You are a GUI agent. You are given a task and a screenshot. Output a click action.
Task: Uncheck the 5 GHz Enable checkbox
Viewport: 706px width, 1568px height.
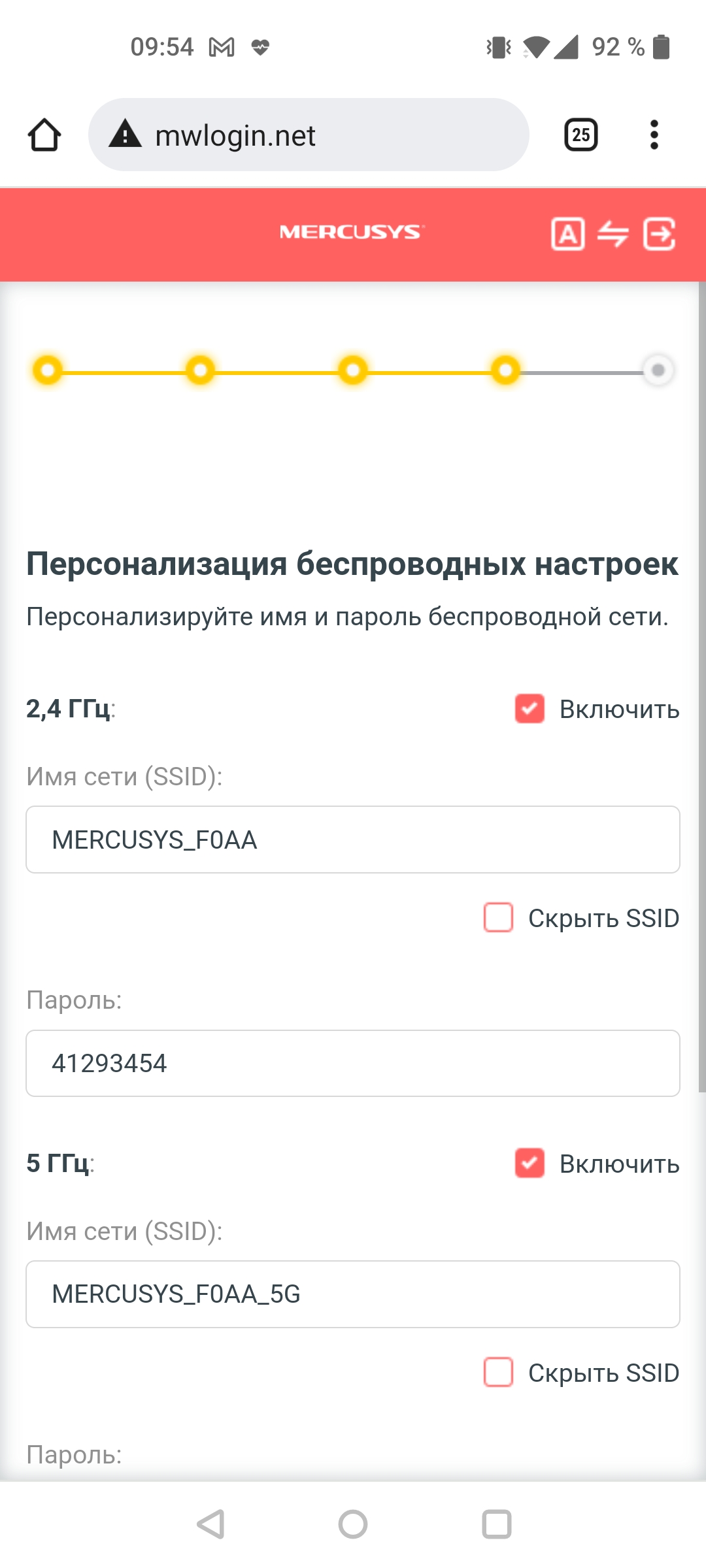point(529,1164)
